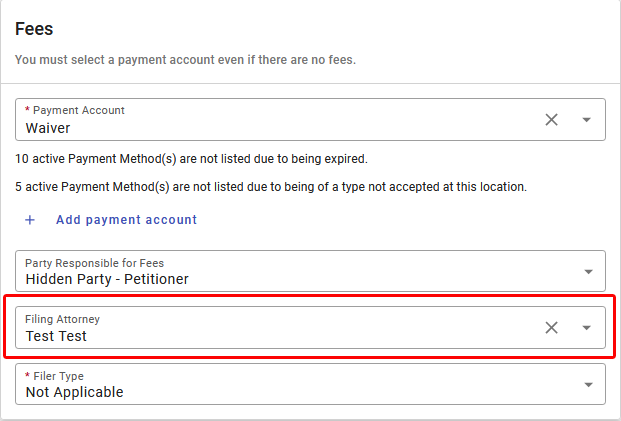The width and height of the screenshot is (621, 421).
Task: Clear the Payment Account selection
Action: pyautogui.click(x=551, y=120)
